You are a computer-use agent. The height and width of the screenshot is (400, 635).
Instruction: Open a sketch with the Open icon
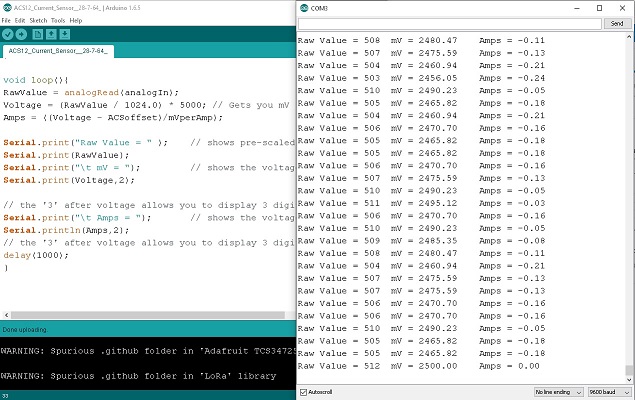pyautogui.click(x=51, y=34)
